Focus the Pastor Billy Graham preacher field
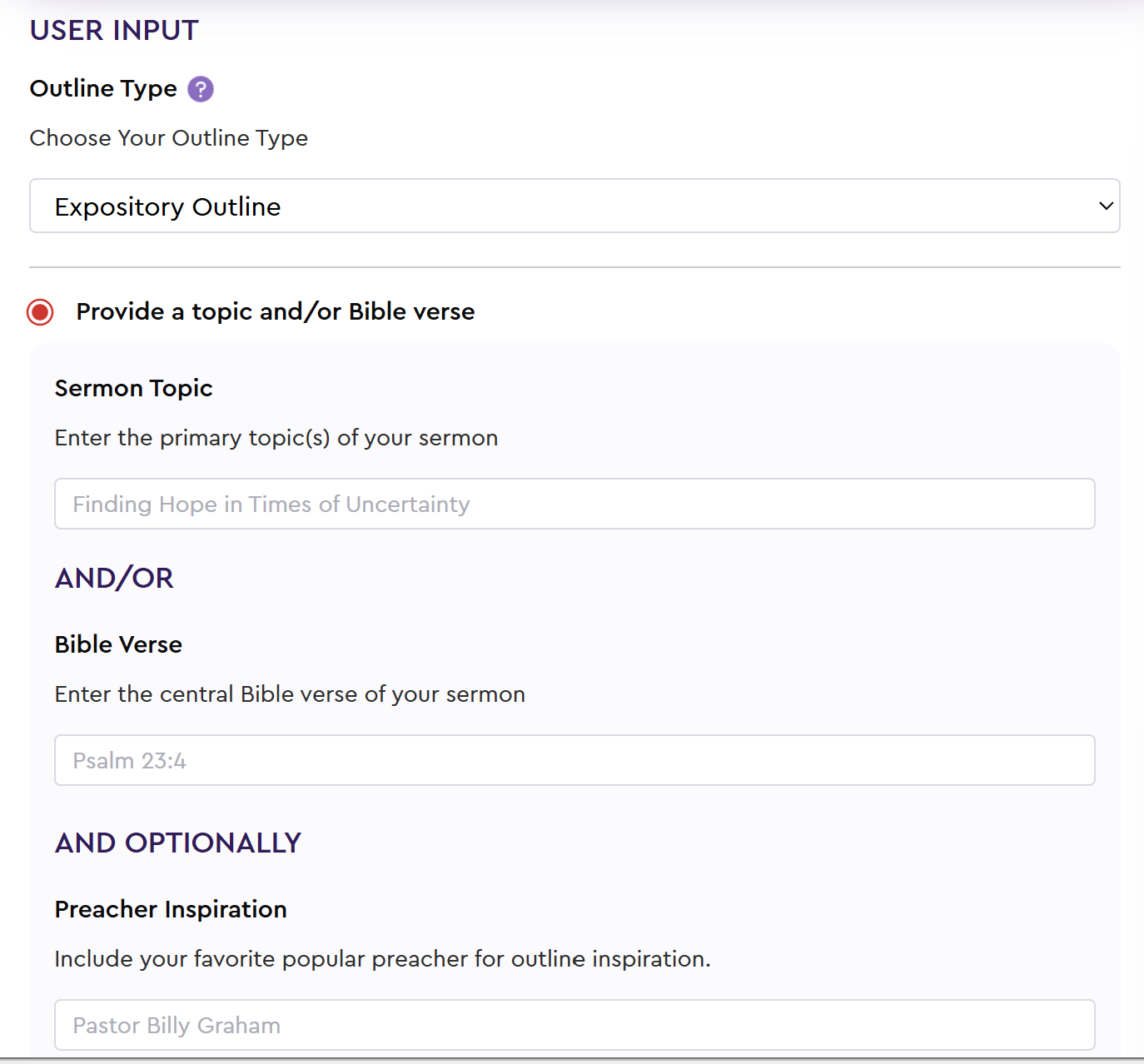 point(574,1025)
